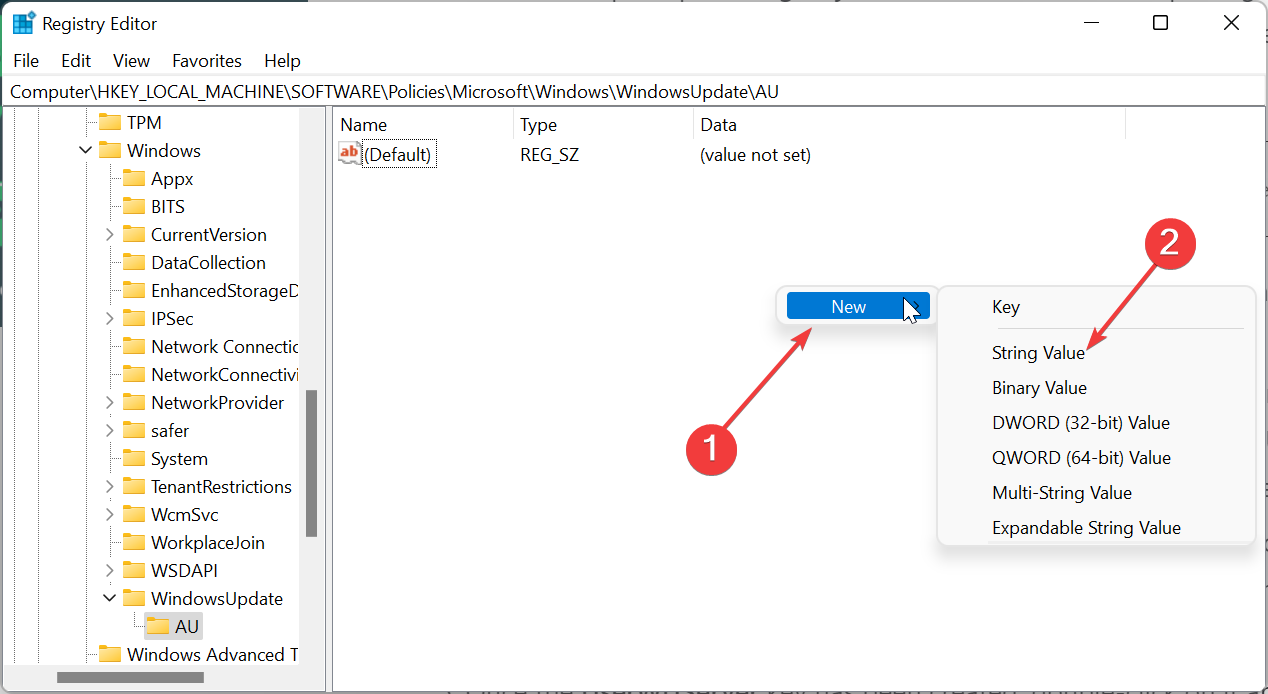Click the EnhancedStorageD folder icon
The image size is (1268, 694).
133,291
